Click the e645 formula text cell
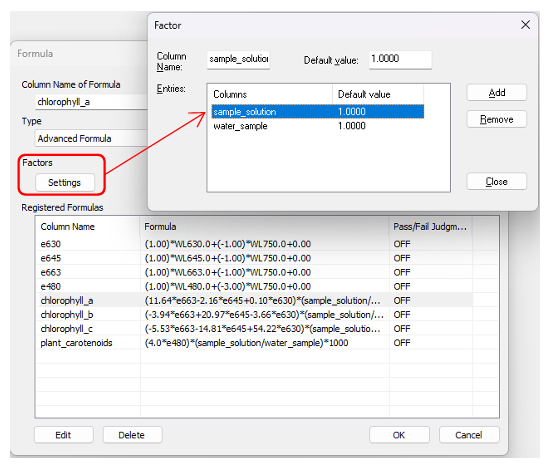The height and width of the screenshot is (465, 551). pyautogui.click(x=228, y=258)
